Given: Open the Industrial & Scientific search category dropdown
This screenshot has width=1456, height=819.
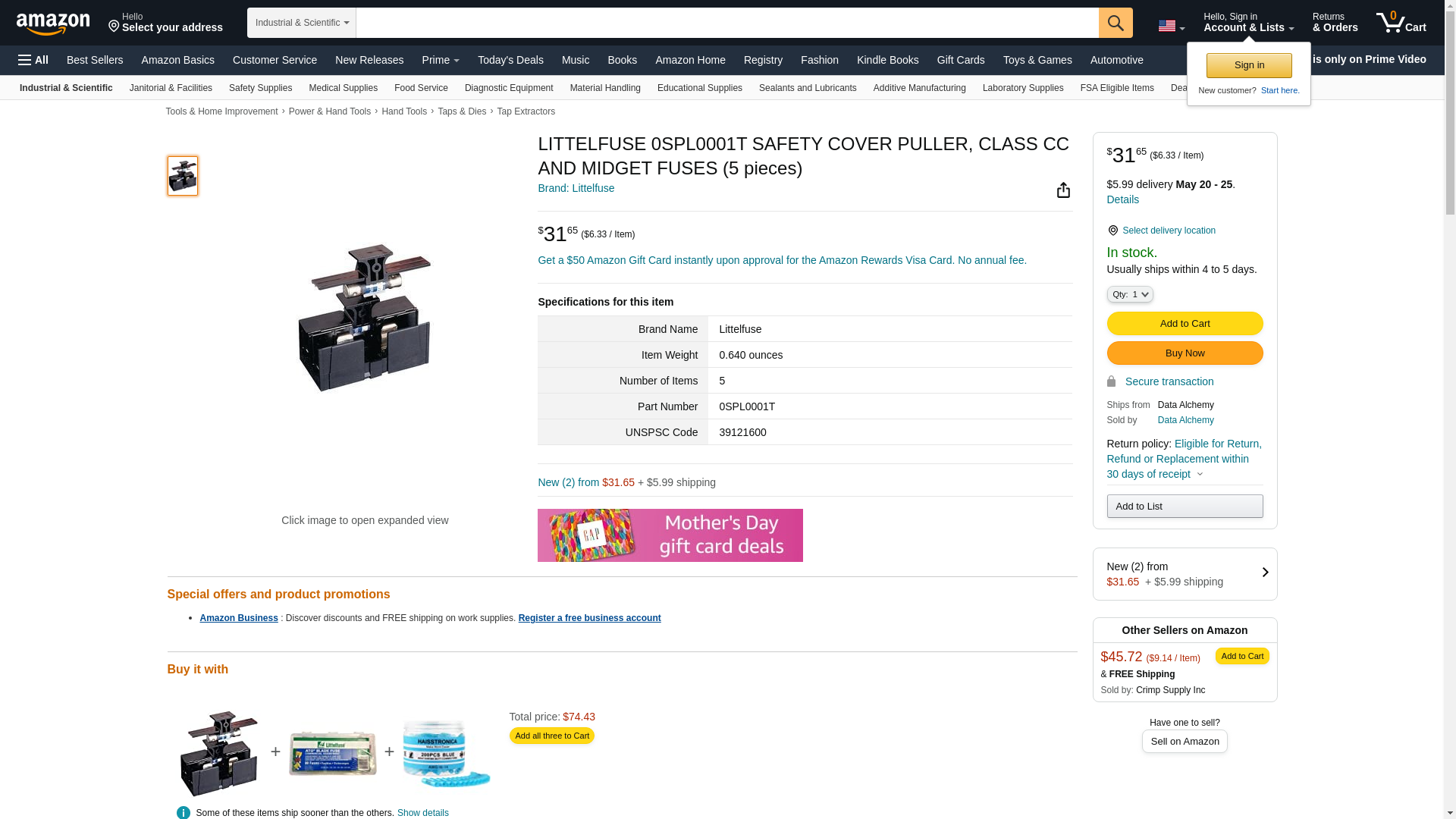Looking at the screenshot, I should [302, 23].
